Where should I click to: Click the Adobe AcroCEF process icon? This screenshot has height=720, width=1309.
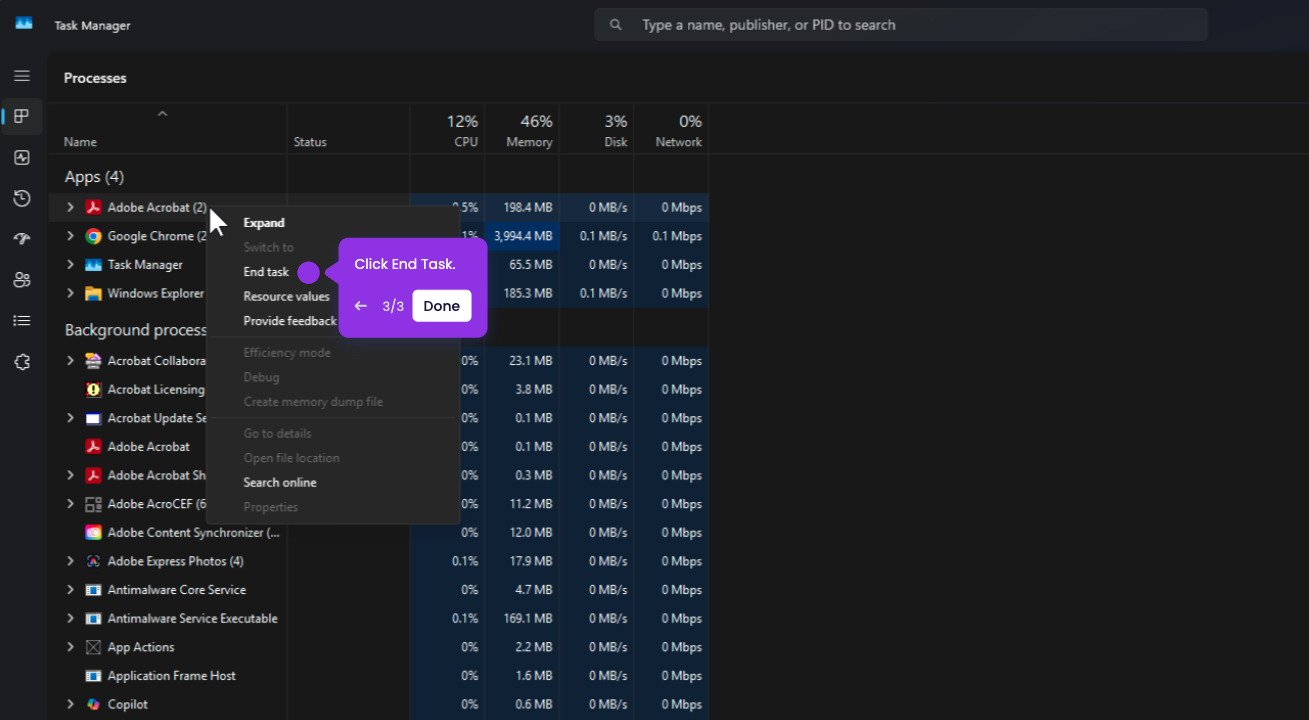(93, 504)
